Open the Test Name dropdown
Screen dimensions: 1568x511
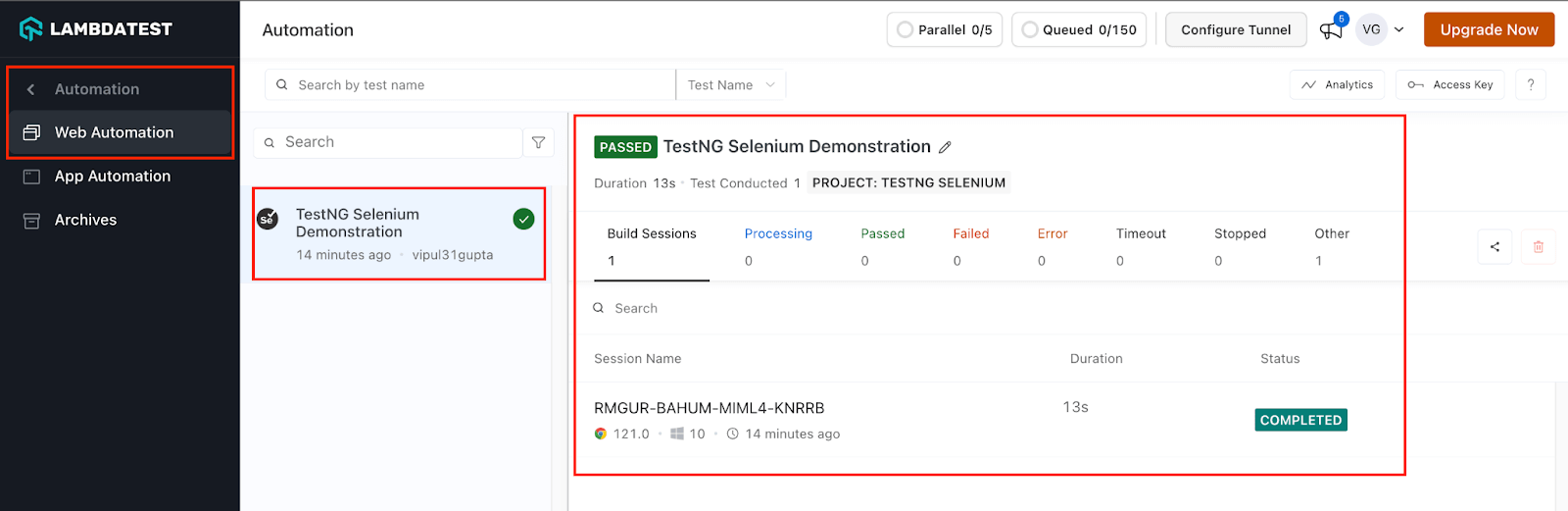click(x=731, y=85)
